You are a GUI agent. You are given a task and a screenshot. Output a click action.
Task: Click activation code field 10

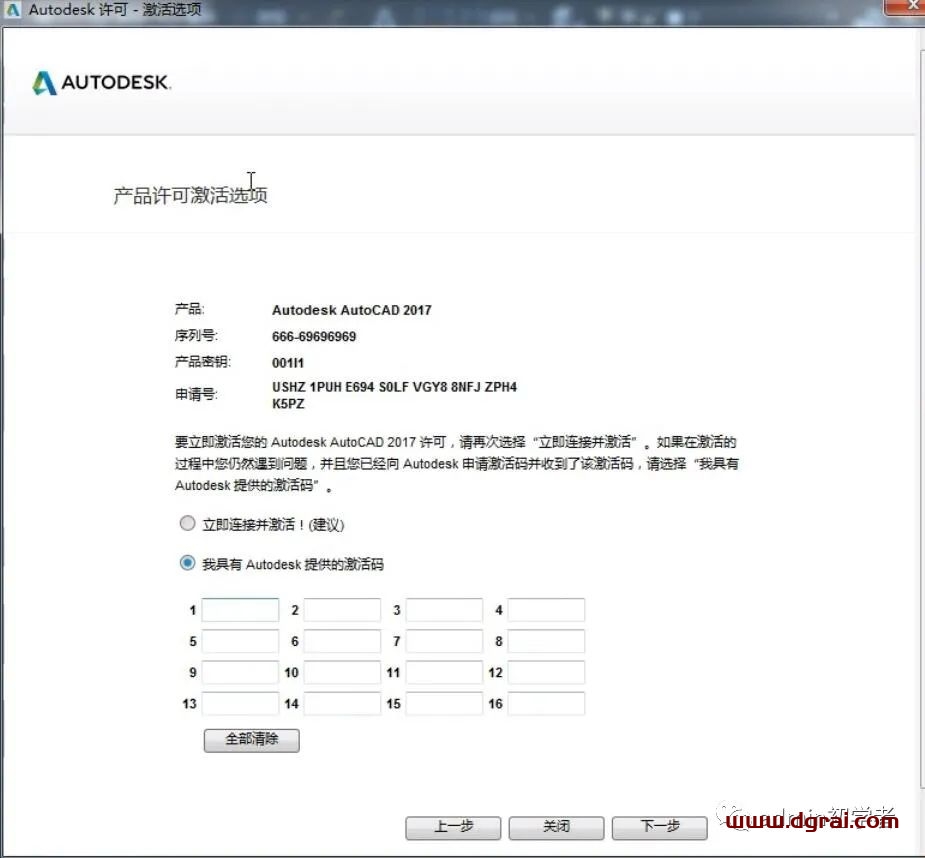click(342, 672)
